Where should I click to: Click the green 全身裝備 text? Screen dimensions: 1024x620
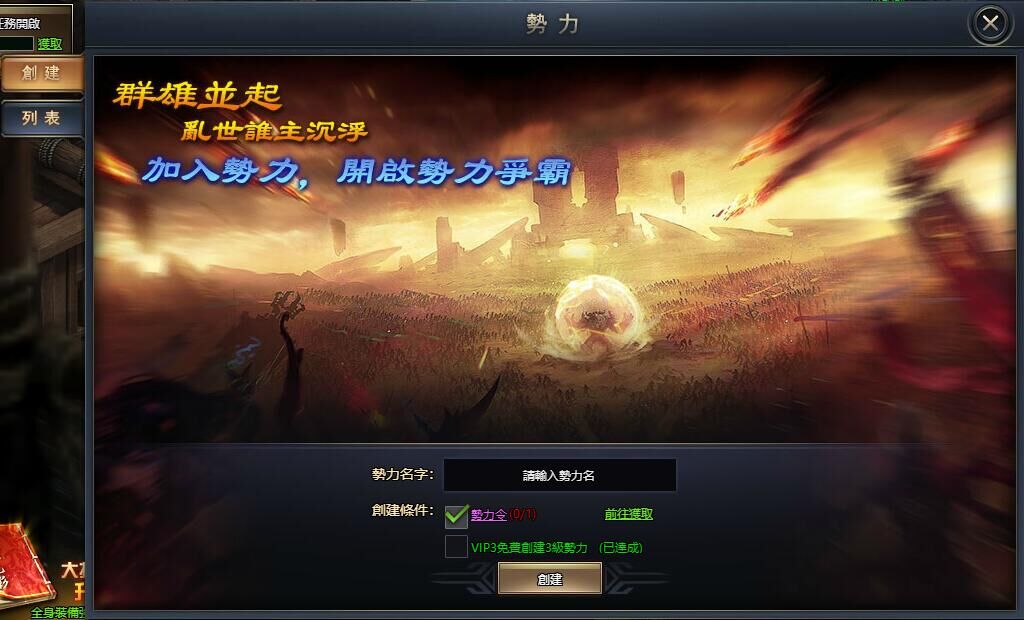[57, 613]
